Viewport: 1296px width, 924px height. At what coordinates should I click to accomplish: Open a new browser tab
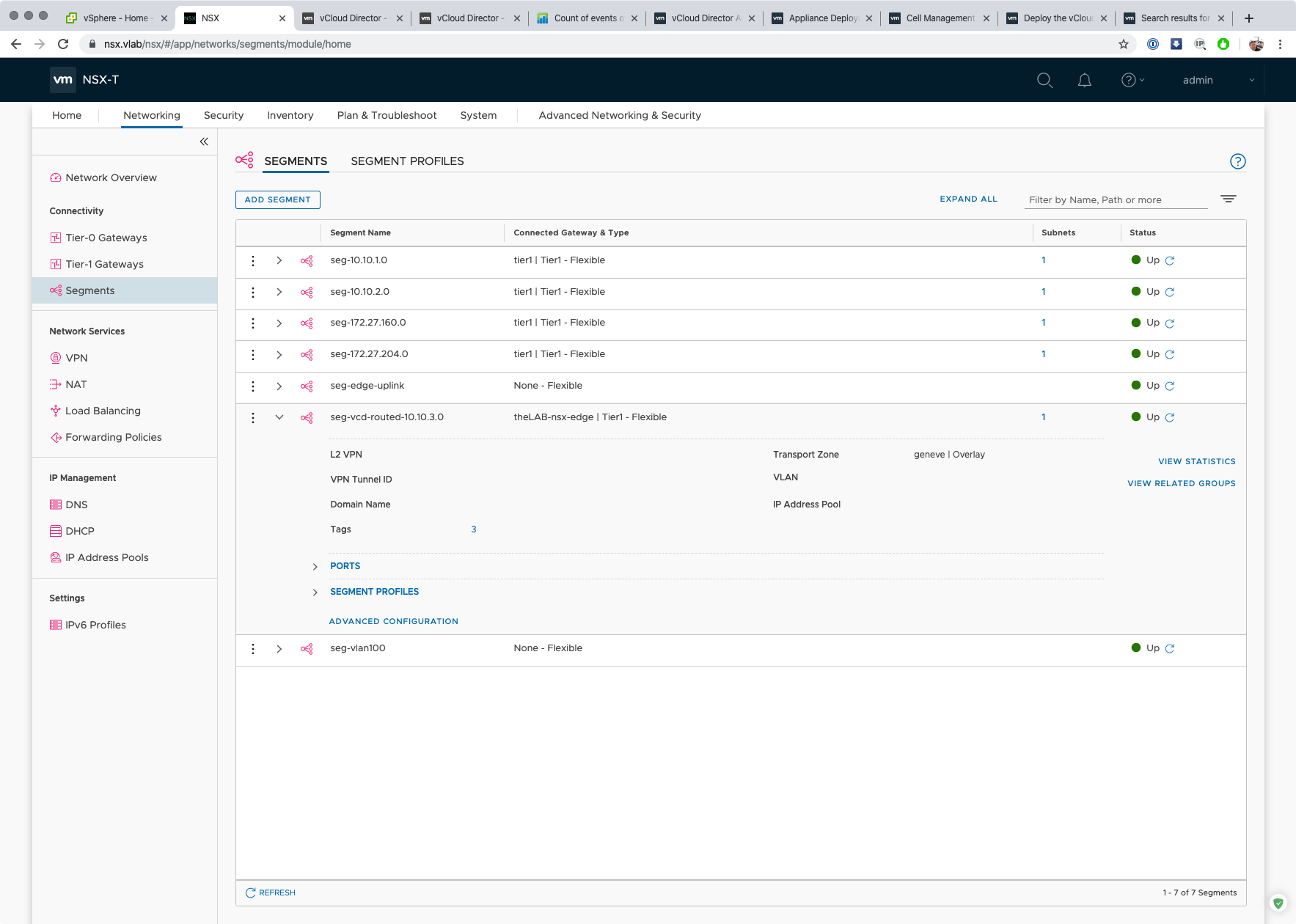click(x=1249, y=18)
